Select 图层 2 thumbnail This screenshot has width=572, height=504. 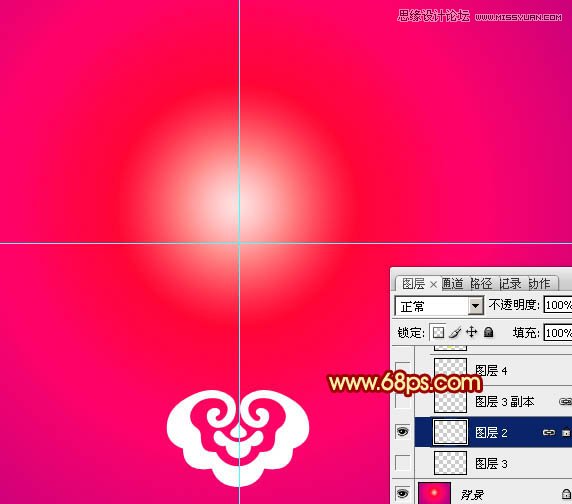(450, 432)
